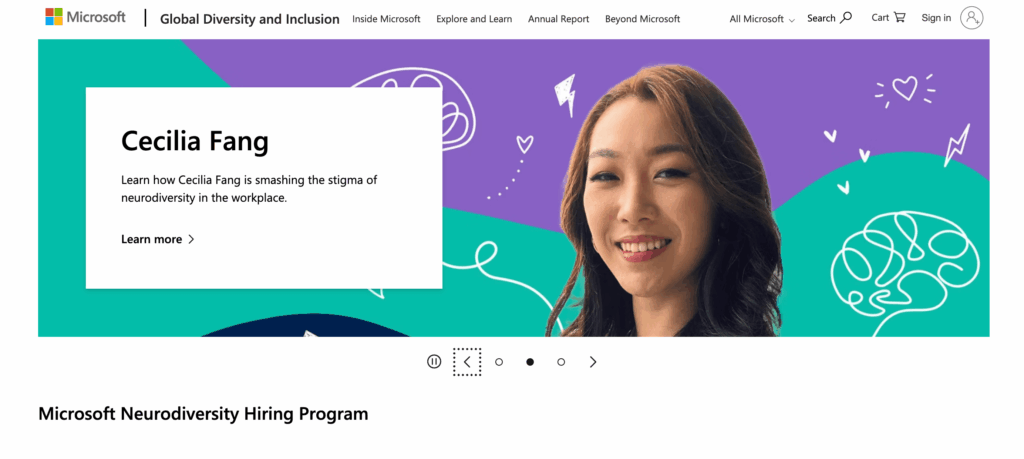Screen dimensions: 1024x459
Task: Pause the carousel autoplay
Action: [434, 362]
